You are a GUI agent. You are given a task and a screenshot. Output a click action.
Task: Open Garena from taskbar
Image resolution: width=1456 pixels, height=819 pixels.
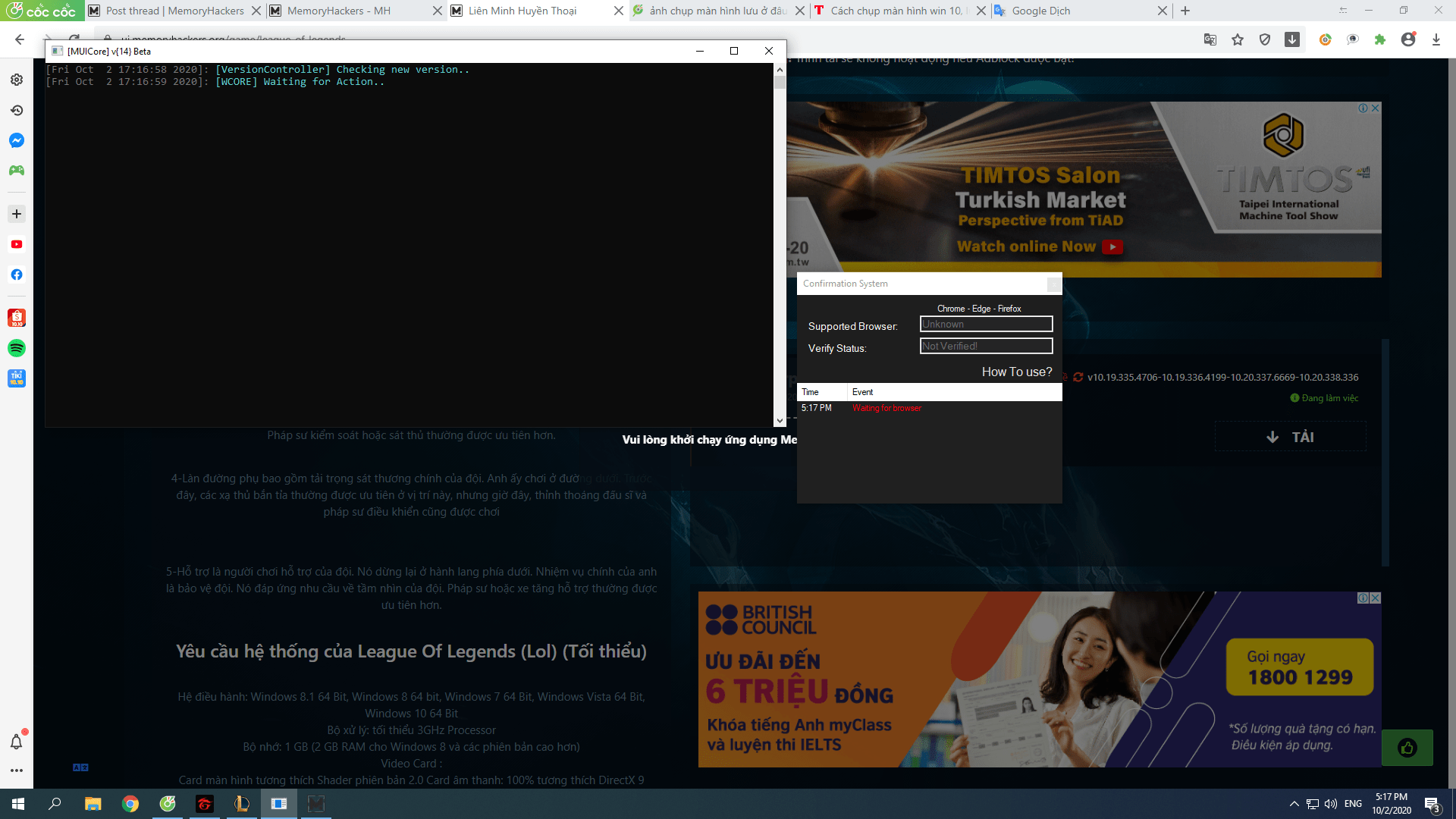pos(205,804)
